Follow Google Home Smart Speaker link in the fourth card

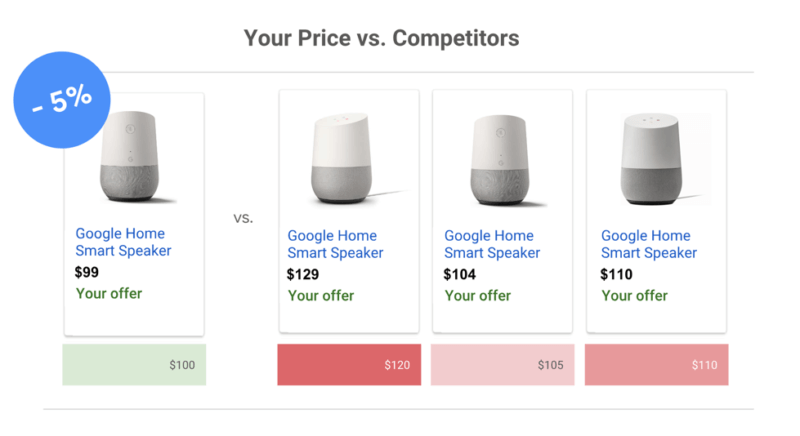648,244
